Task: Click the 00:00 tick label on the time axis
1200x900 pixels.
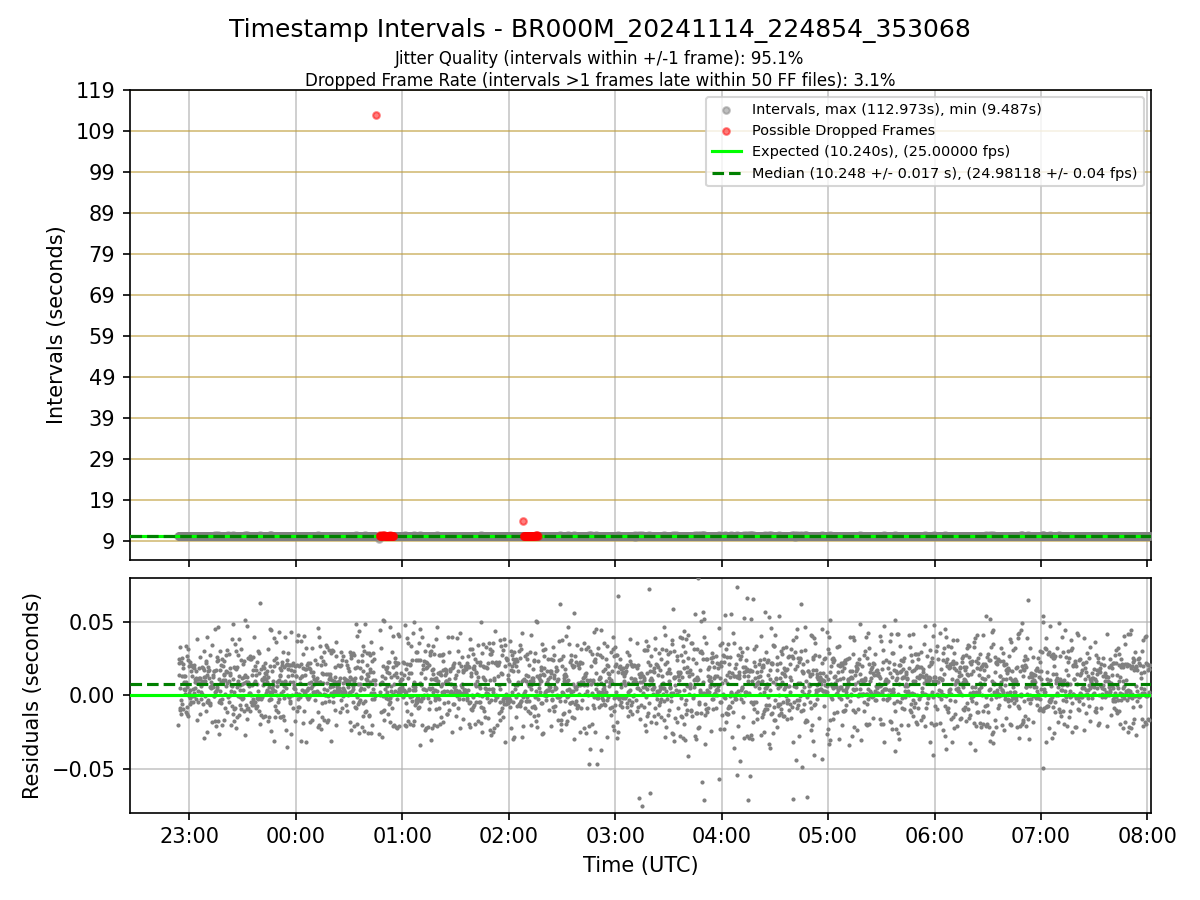Action: (295, 836)
